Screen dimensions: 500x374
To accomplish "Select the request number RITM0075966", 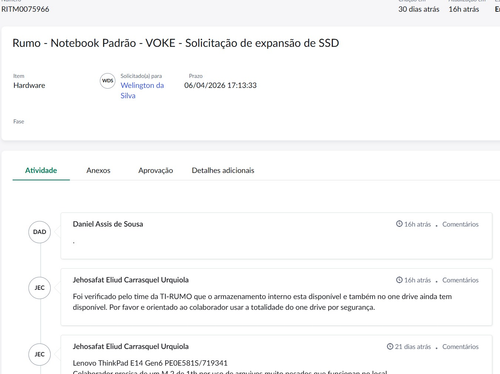I will click(25, 9).
